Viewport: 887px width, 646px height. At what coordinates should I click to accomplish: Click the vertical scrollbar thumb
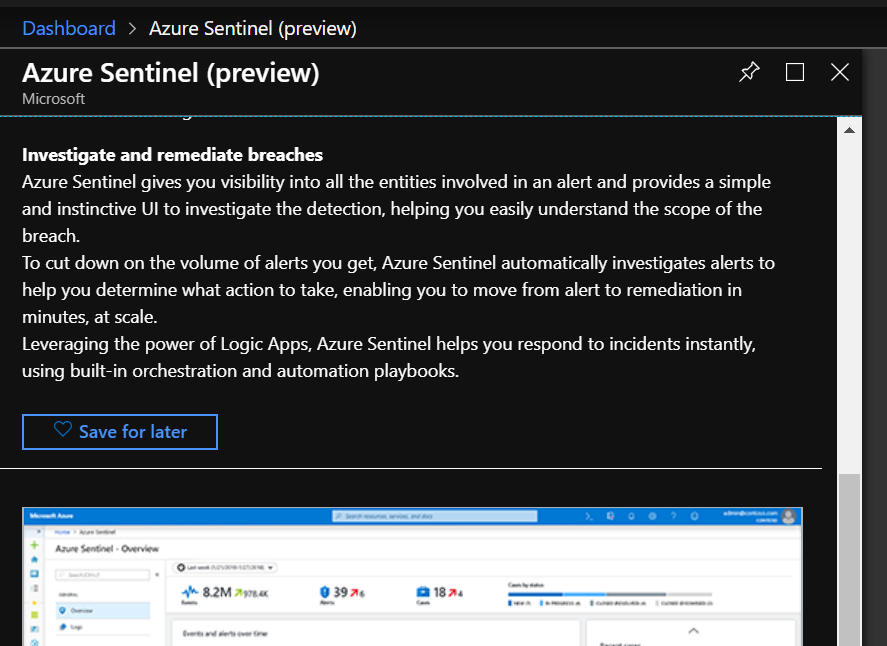point(849,560)
